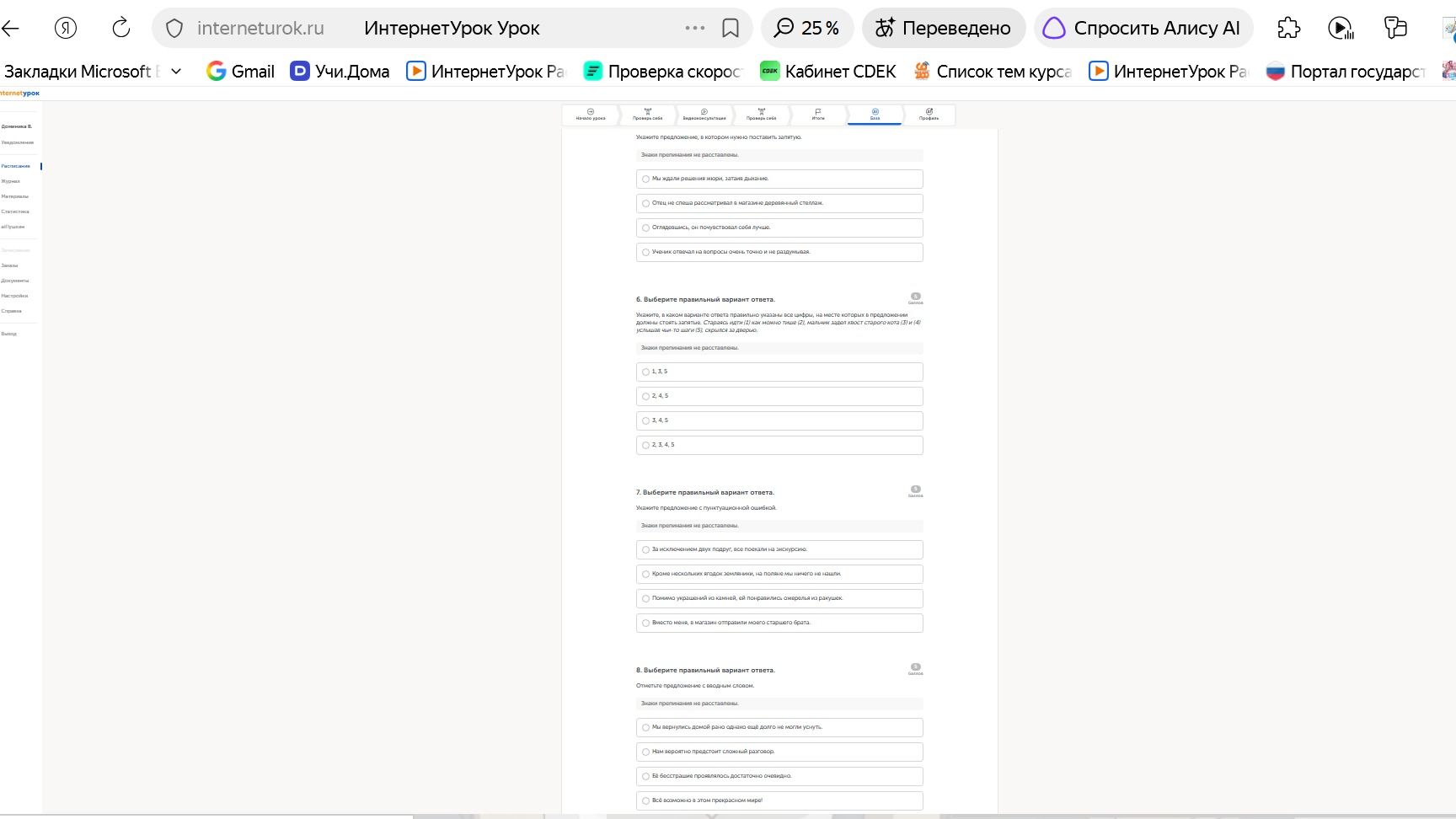Open site protection shield icon in address bar

click(x=174, y=29)
